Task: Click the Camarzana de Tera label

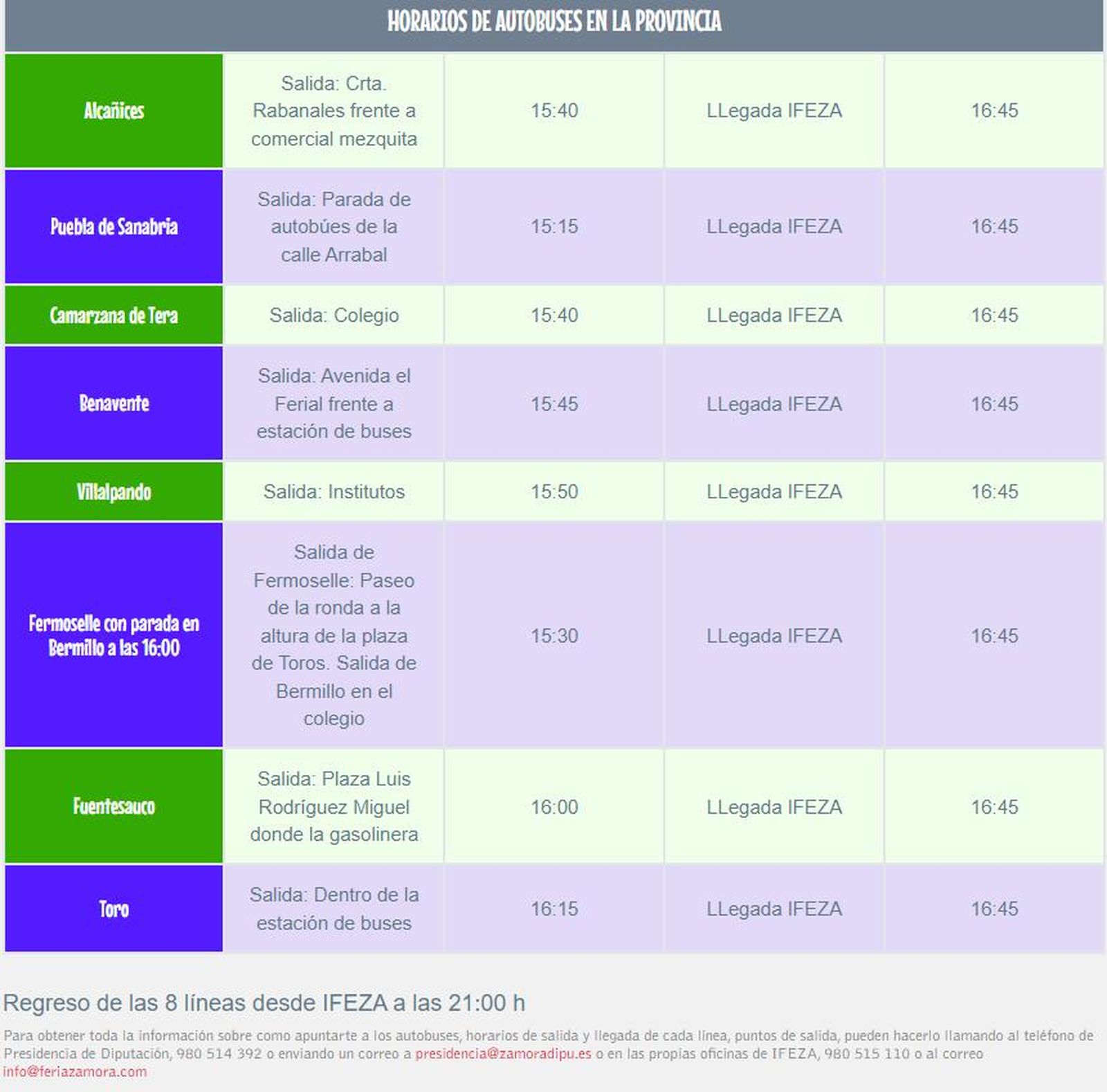Action: 113,315
